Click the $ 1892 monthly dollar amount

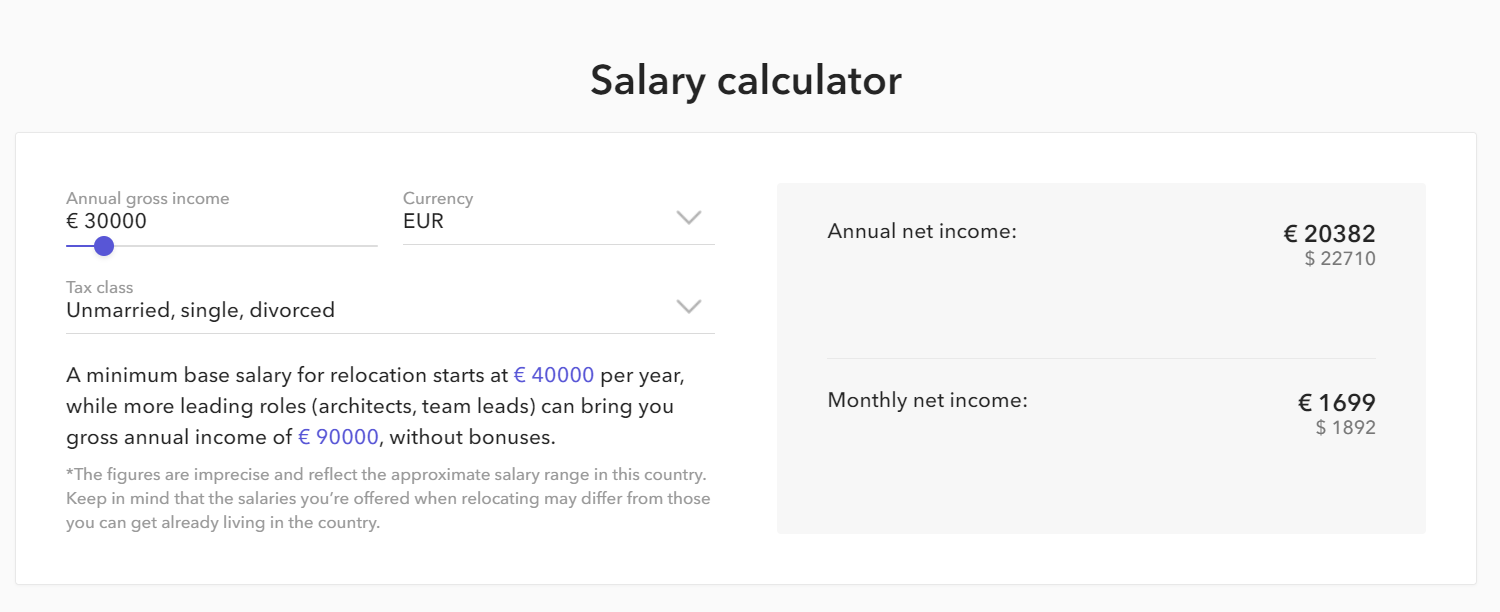click(1346, 428)
